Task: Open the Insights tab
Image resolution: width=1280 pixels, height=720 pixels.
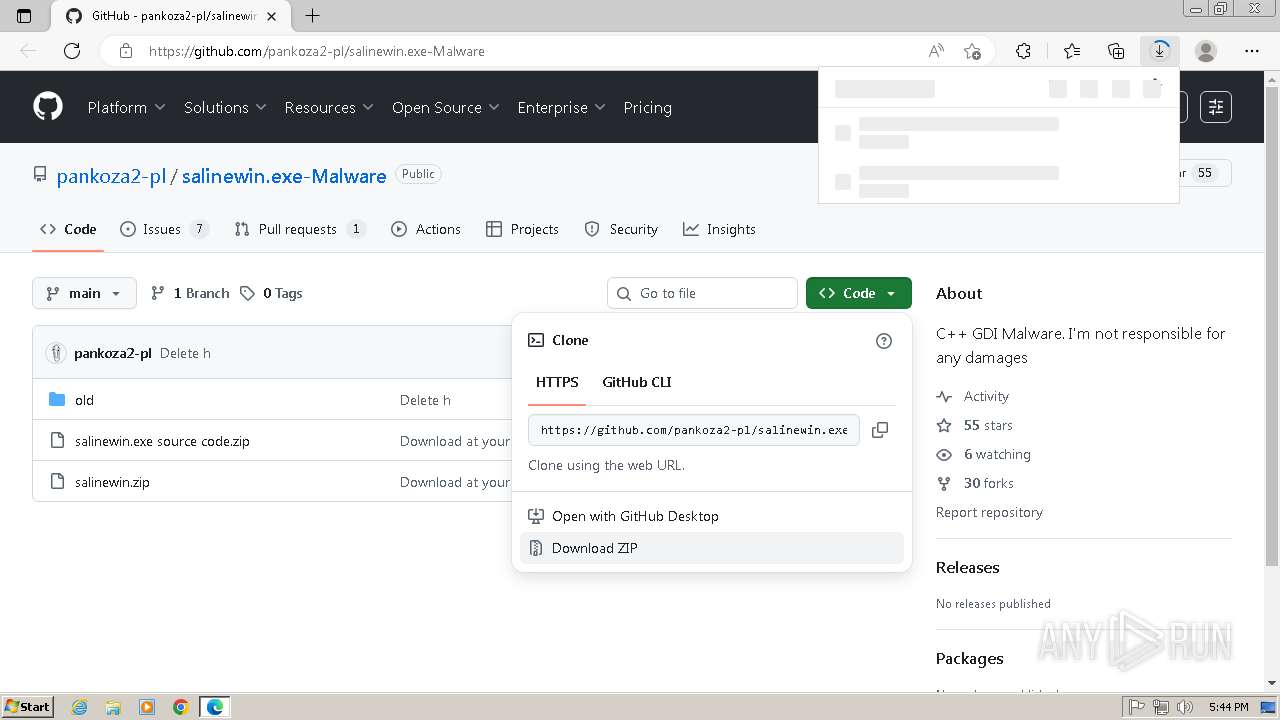Action: point(719,229)
